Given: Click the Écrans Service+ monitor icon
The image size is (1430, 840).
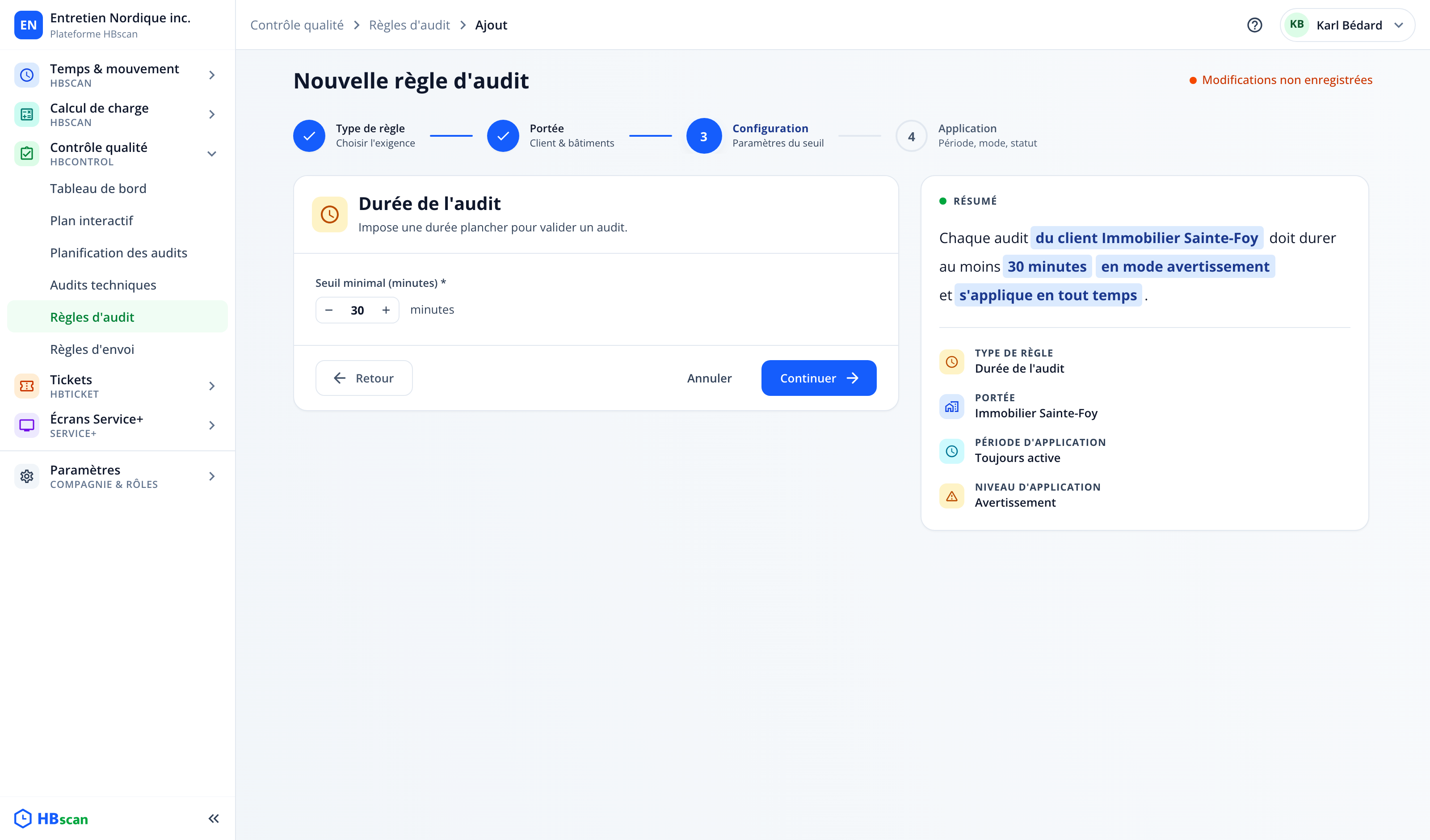Looking at the screenshot, I should 27,425.
